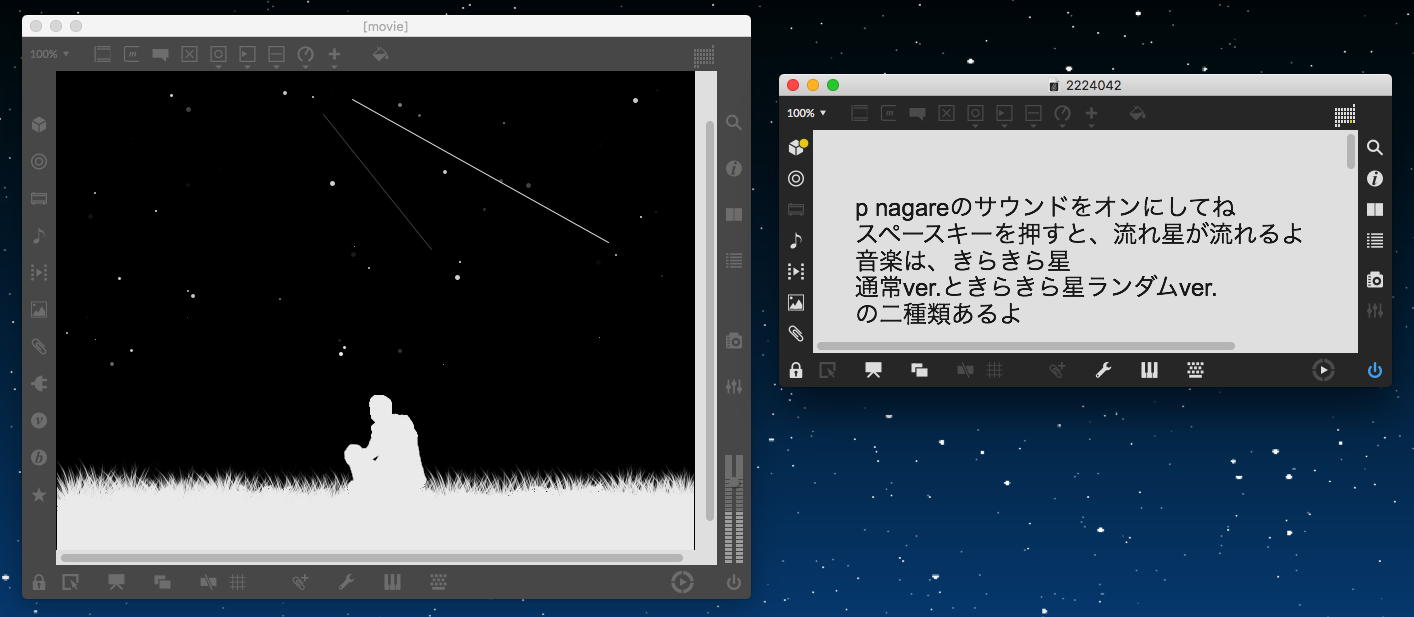This screenshot has height=617, width=1414.
Task: Turn audio power on in movie window
Action: click(x=733, y=582)
